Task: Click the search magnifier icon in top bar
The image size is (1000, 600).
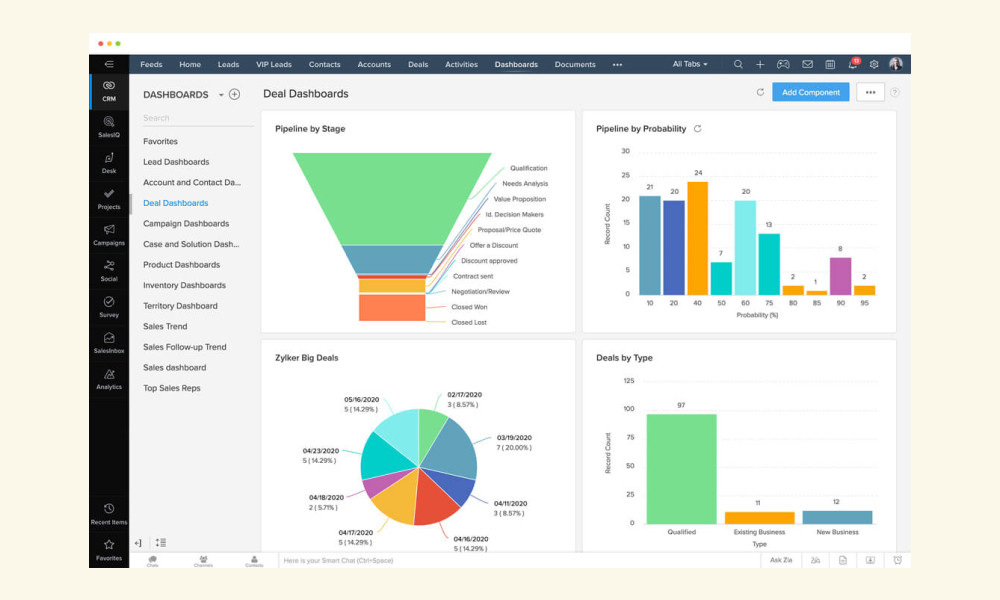Action: click(x=738, y=64)
